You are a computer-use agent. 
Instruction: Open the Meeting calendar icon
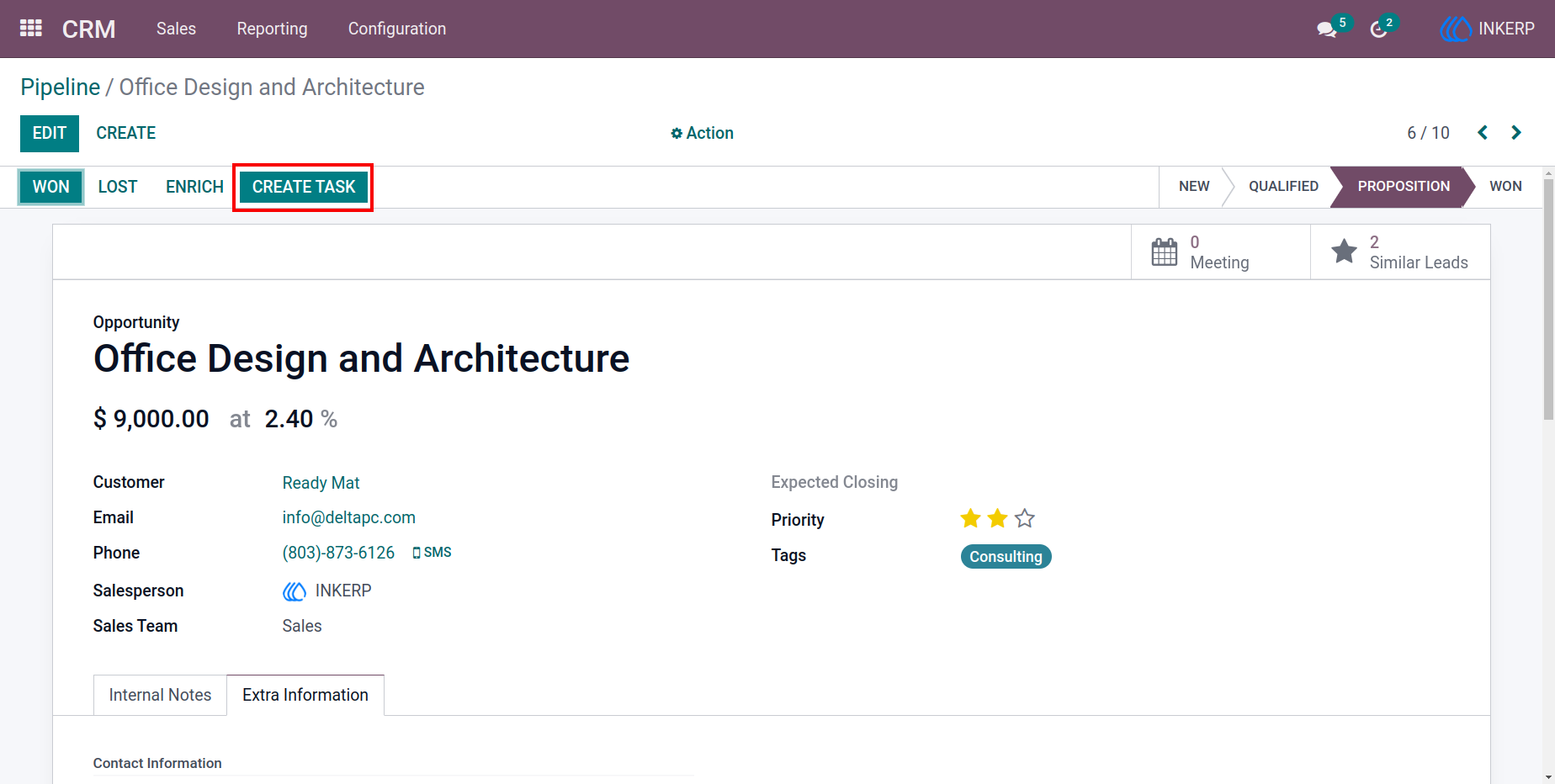[1165, 252]
